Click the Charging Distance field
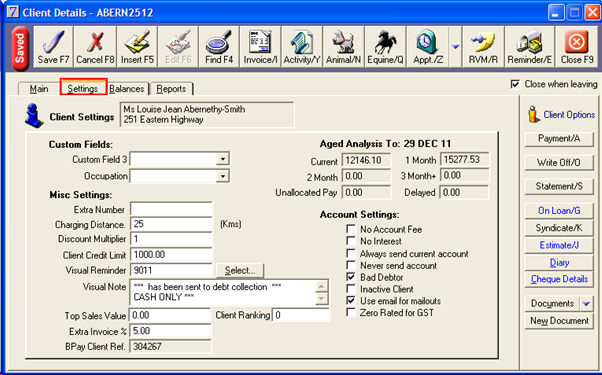The width and height of the screenshot is (602, 375). click(171, 224)
